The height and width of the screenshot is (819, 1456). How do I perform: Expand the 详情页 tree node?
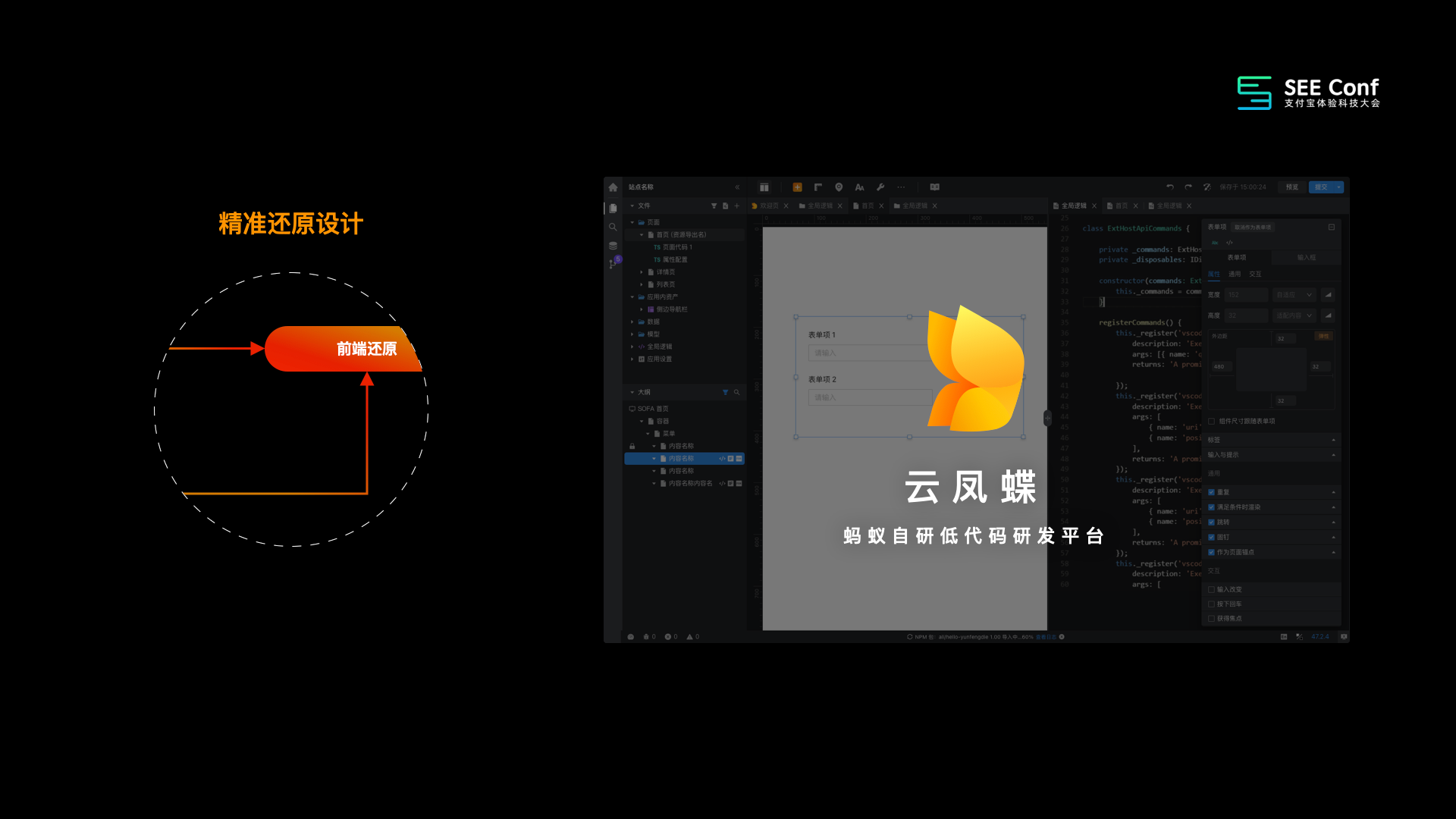pos(642,272)
